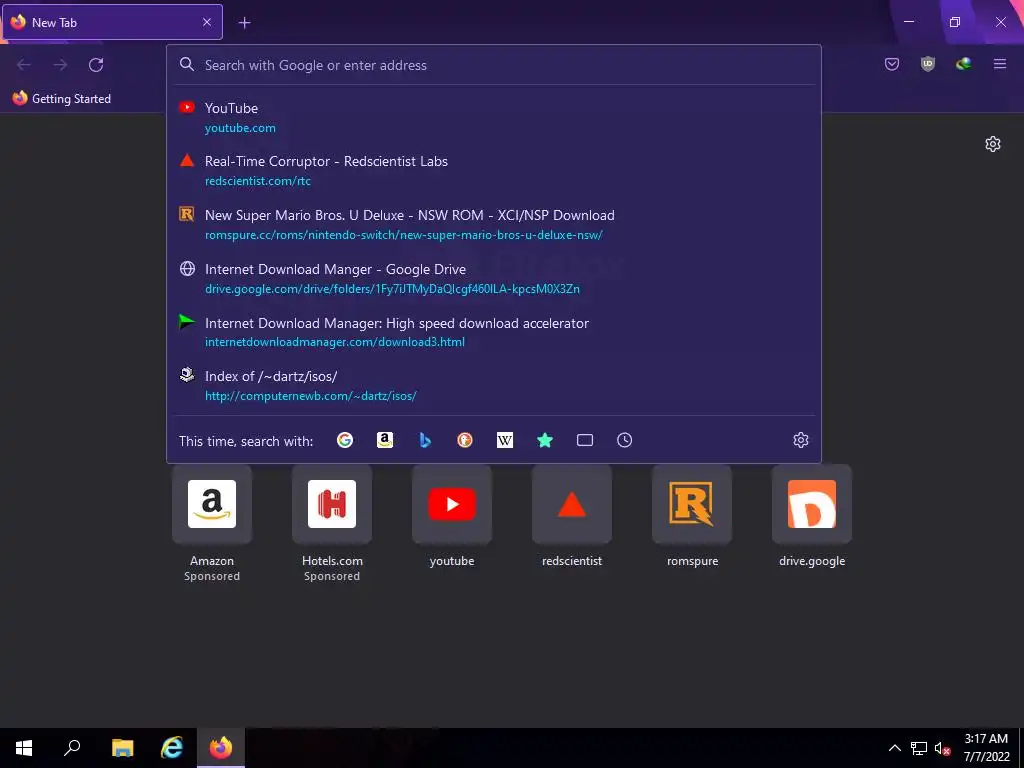This screenshot has width=1024, height=768.
Task: Open the clock showing 3:17 AM
Action: [x=986, y=748]
